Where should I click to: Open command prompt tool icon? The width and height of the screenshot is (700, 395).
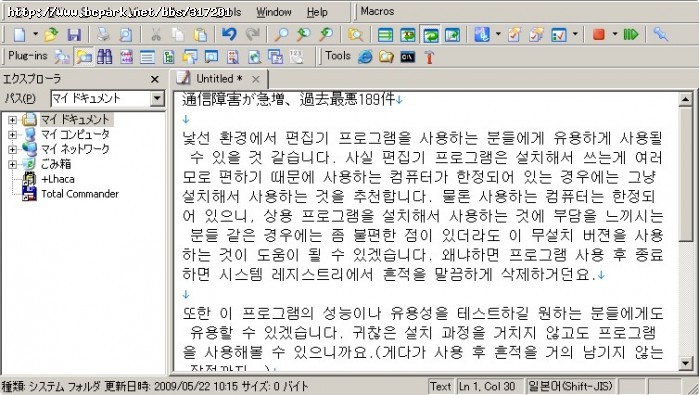coord(408,57)
